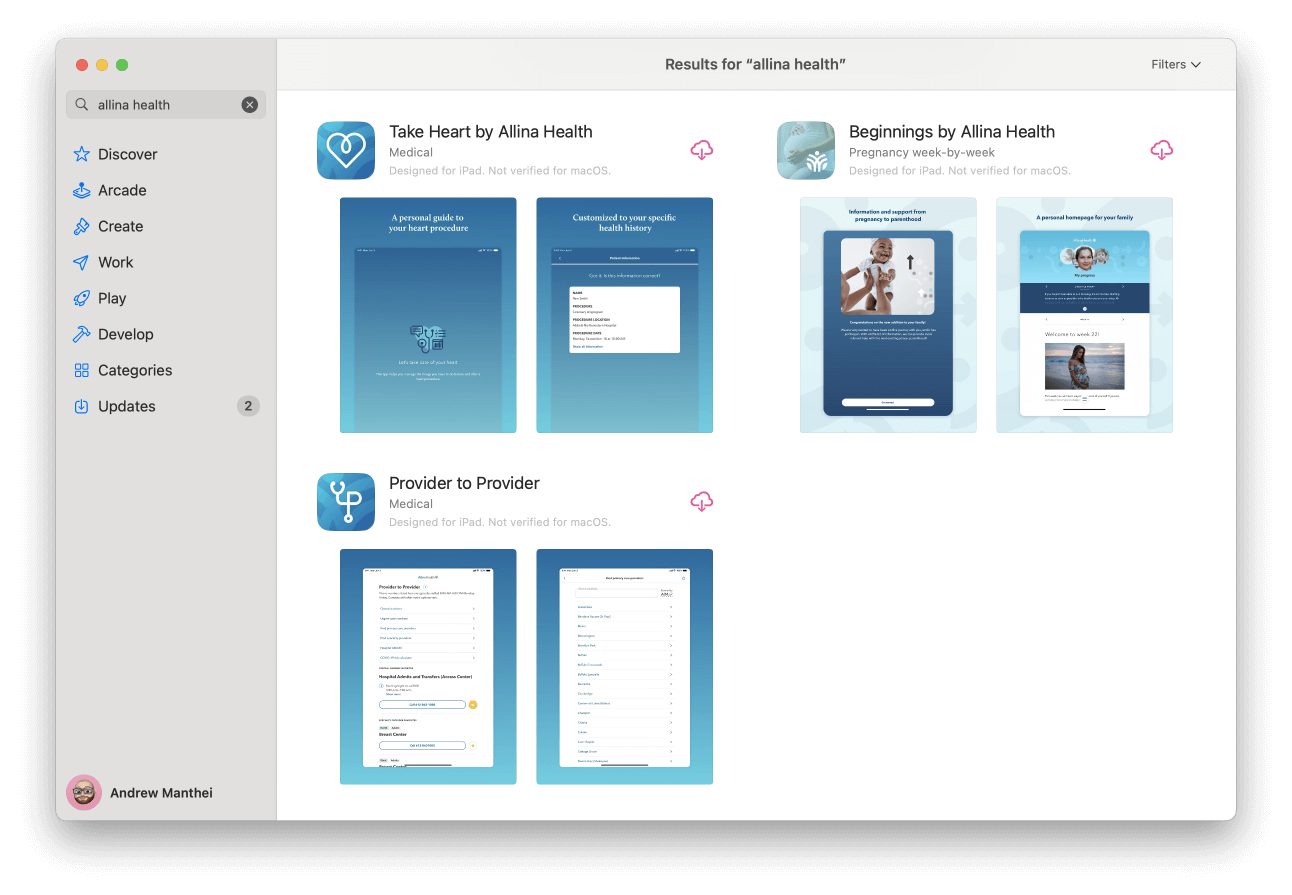Click 'Designed for iPad' note under Take Heart
The height and width of the screenshot is (895, 1292).
500,171
